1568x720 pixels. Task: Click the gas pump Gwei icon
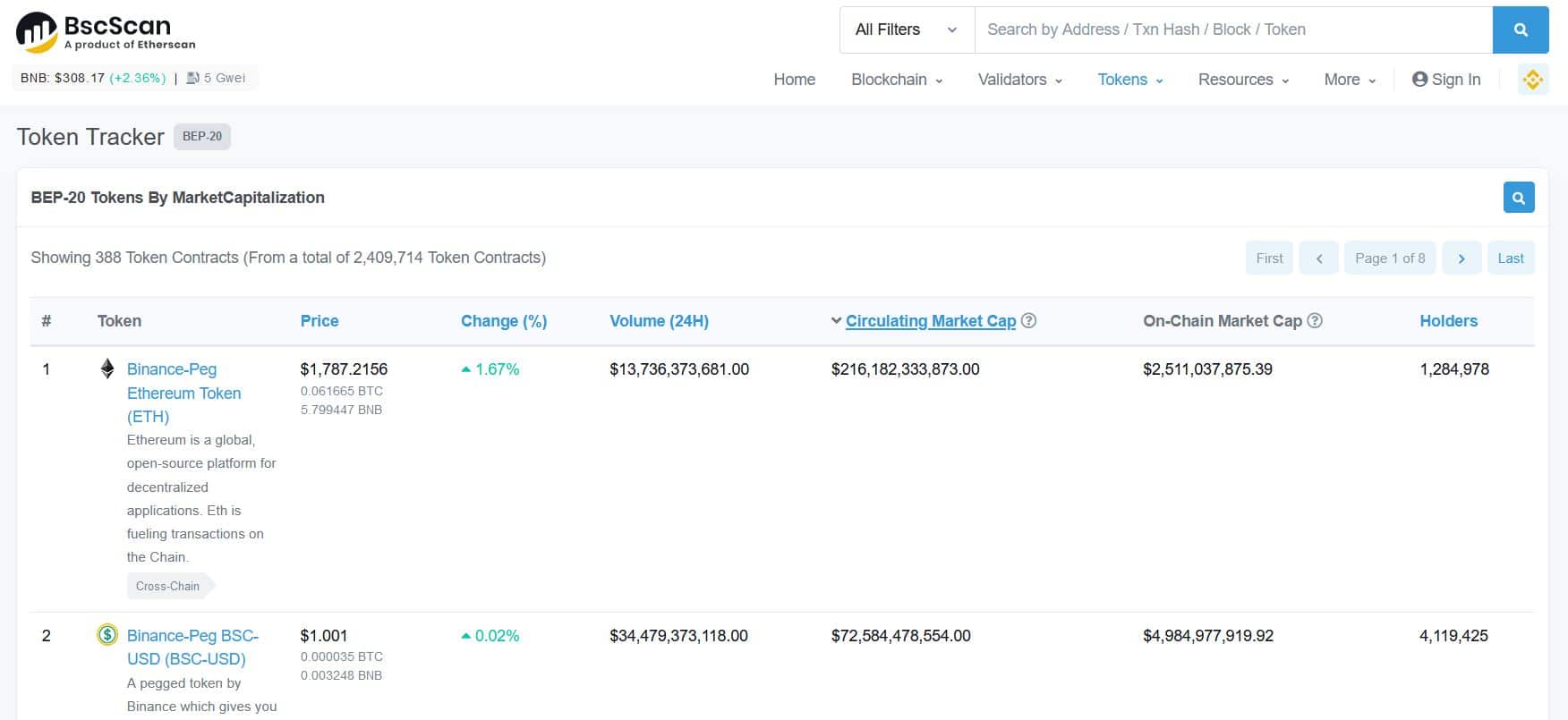[x=192, y=78]
